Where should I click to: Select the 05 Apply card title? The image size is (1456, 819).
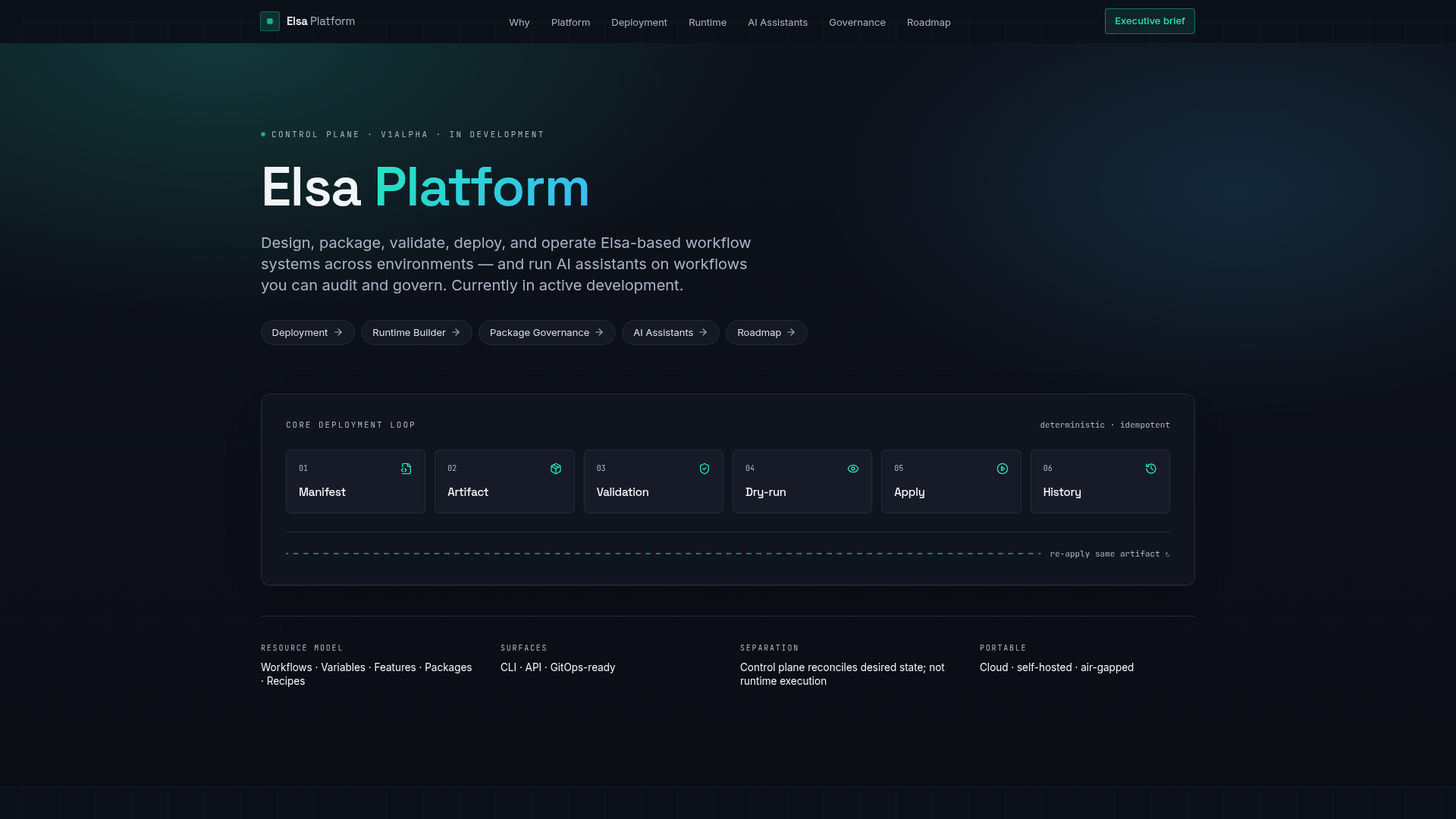tap(909, 492)
